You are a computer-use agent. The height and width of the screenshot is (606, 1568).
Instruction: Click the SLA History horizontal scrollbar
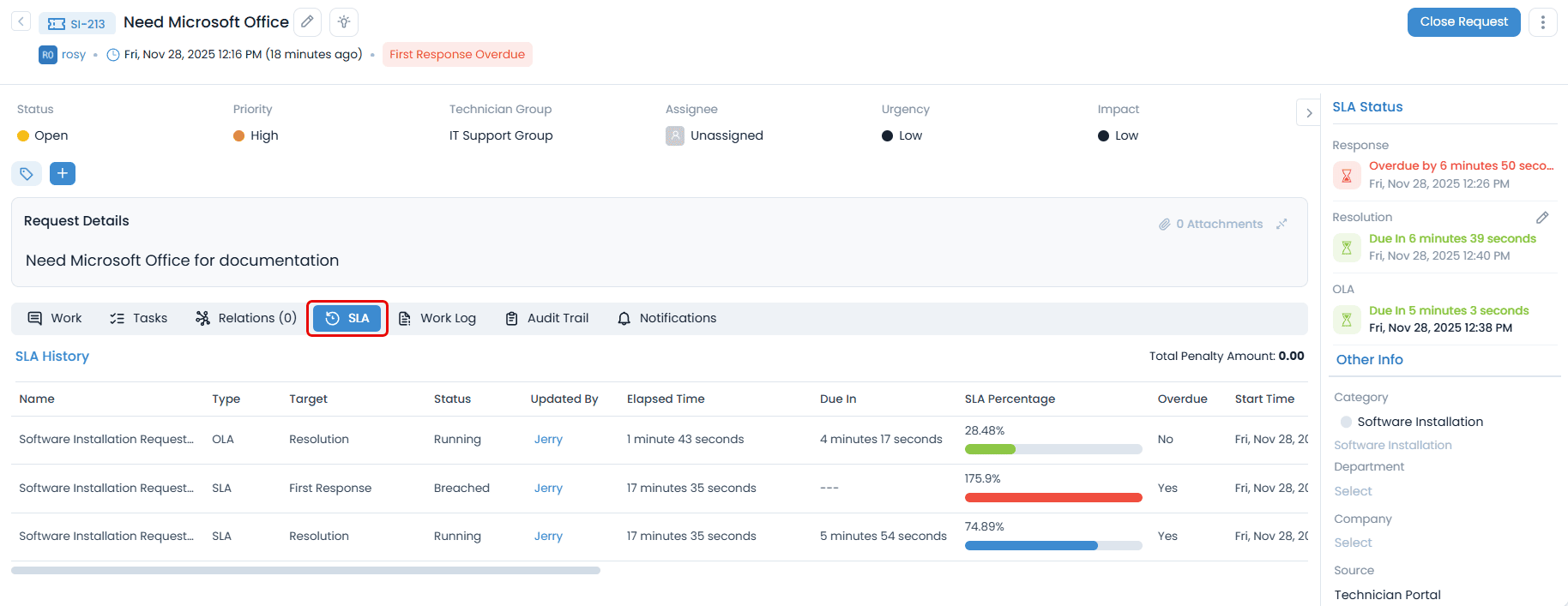pos(305,570)
